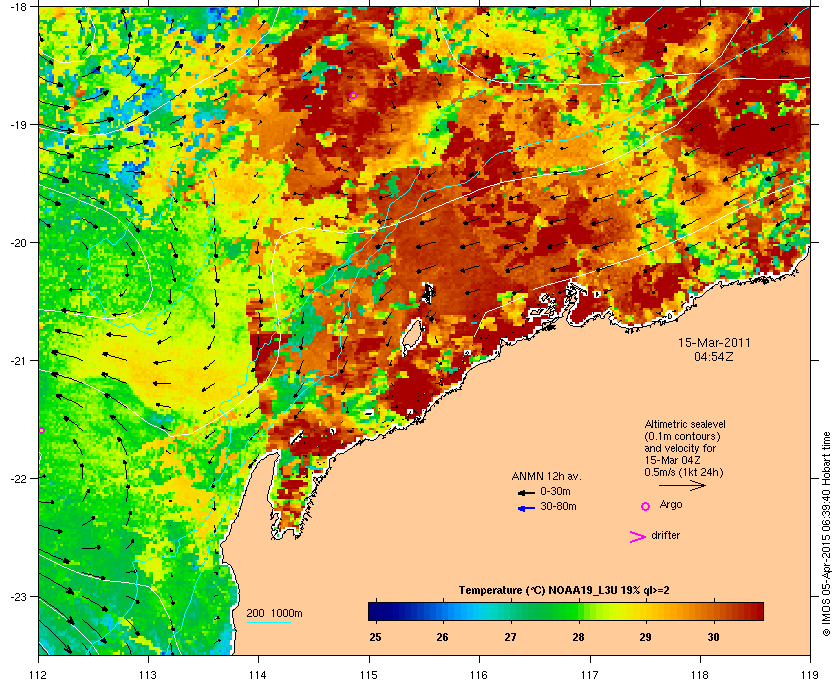
Task: Click the latitude axis label -18
Action: [x=19, y=7]
